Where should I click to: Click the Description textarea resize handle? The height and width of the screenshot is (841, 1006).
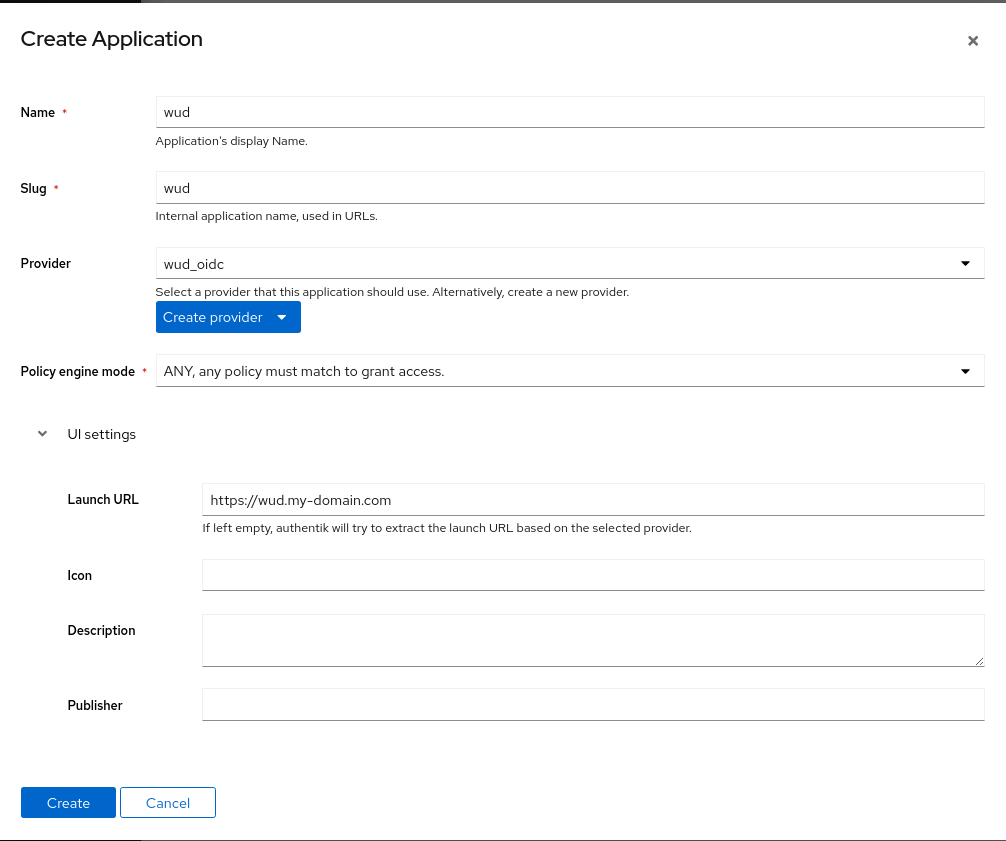pyautogui.click(x=979, y=661)
